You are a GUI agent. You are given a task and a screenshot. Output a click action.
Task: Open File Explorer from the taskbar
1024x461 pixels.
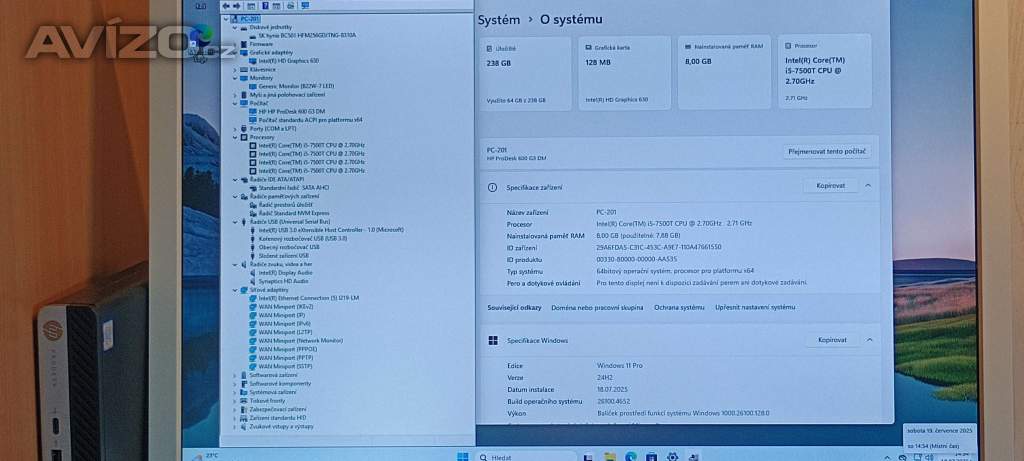[x=610, y=457]
